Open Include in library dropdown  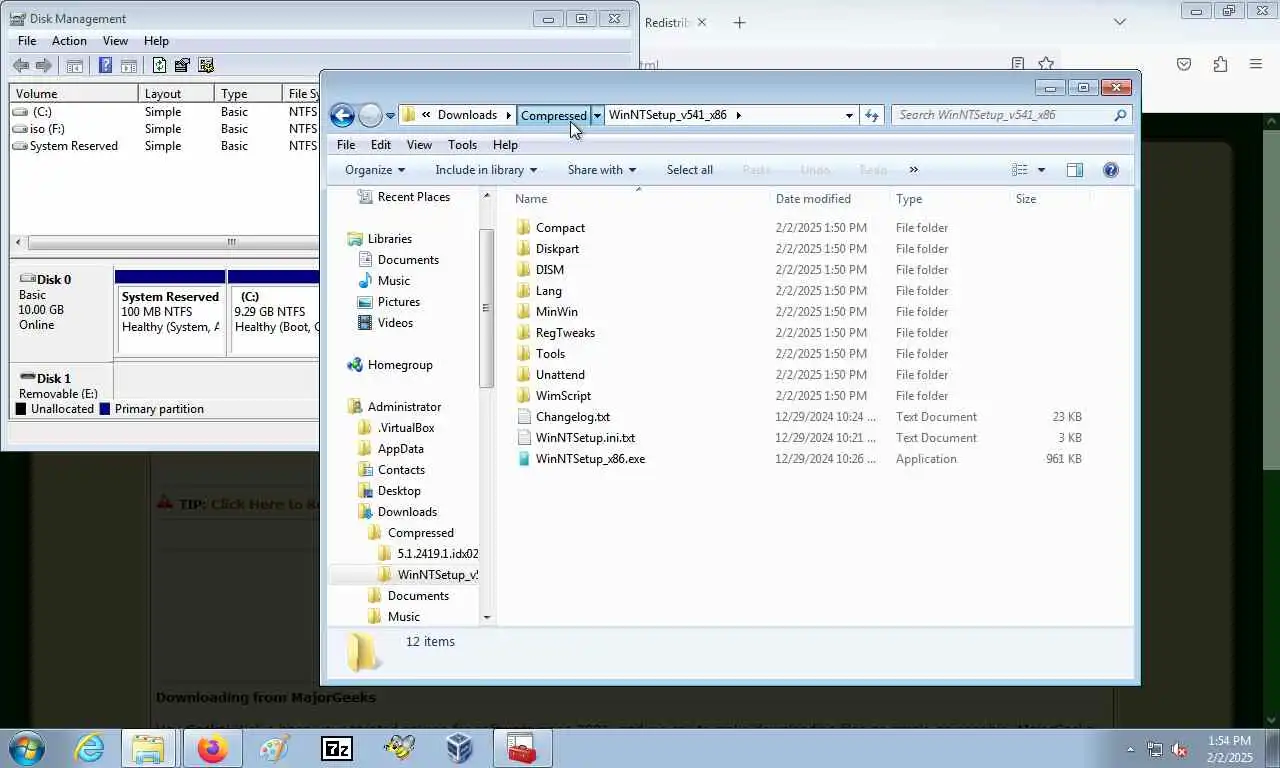click(x=486, y=170)
